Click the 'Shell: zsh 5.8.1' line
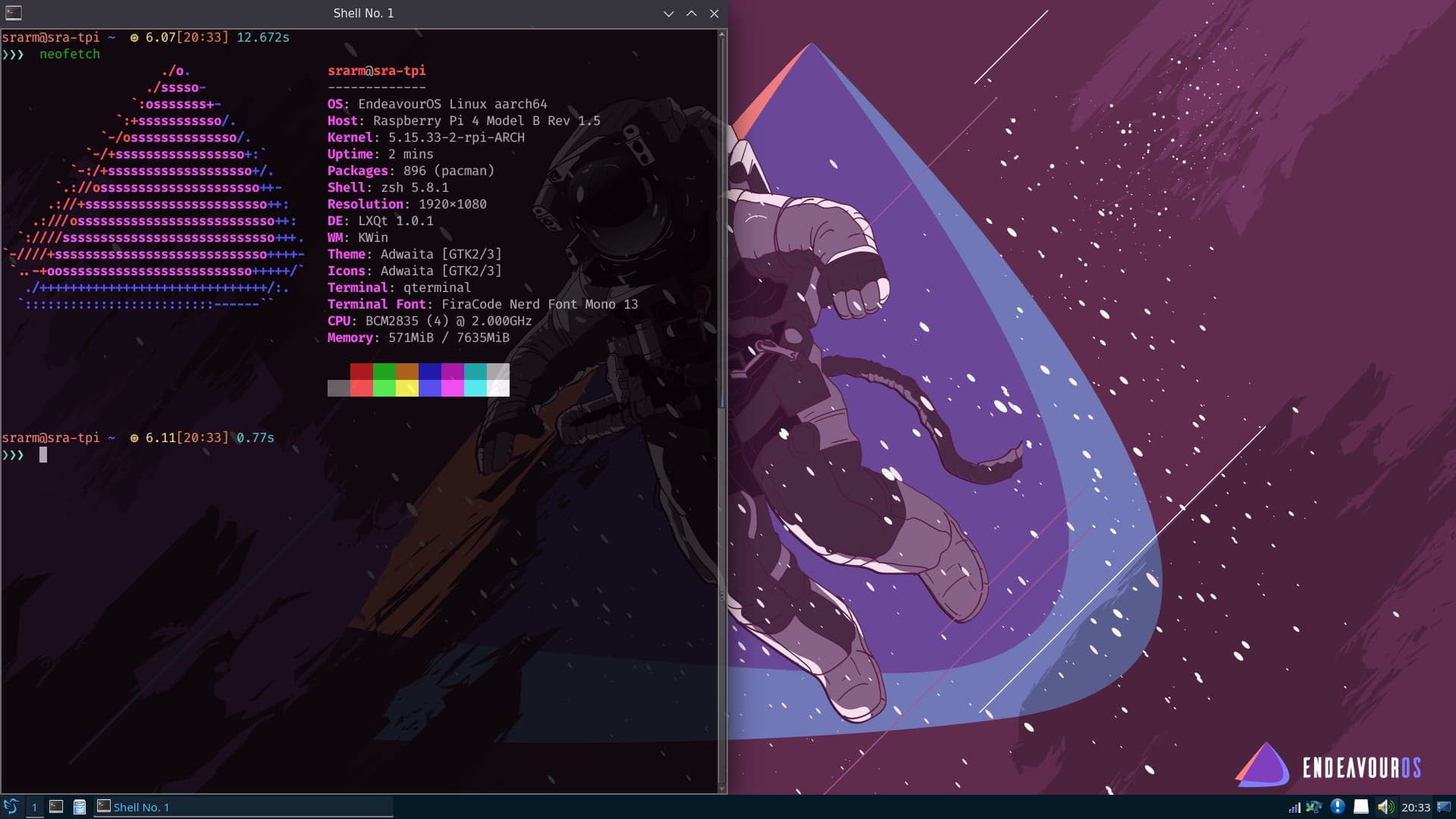1456x819 pixels. coord(388,187)
